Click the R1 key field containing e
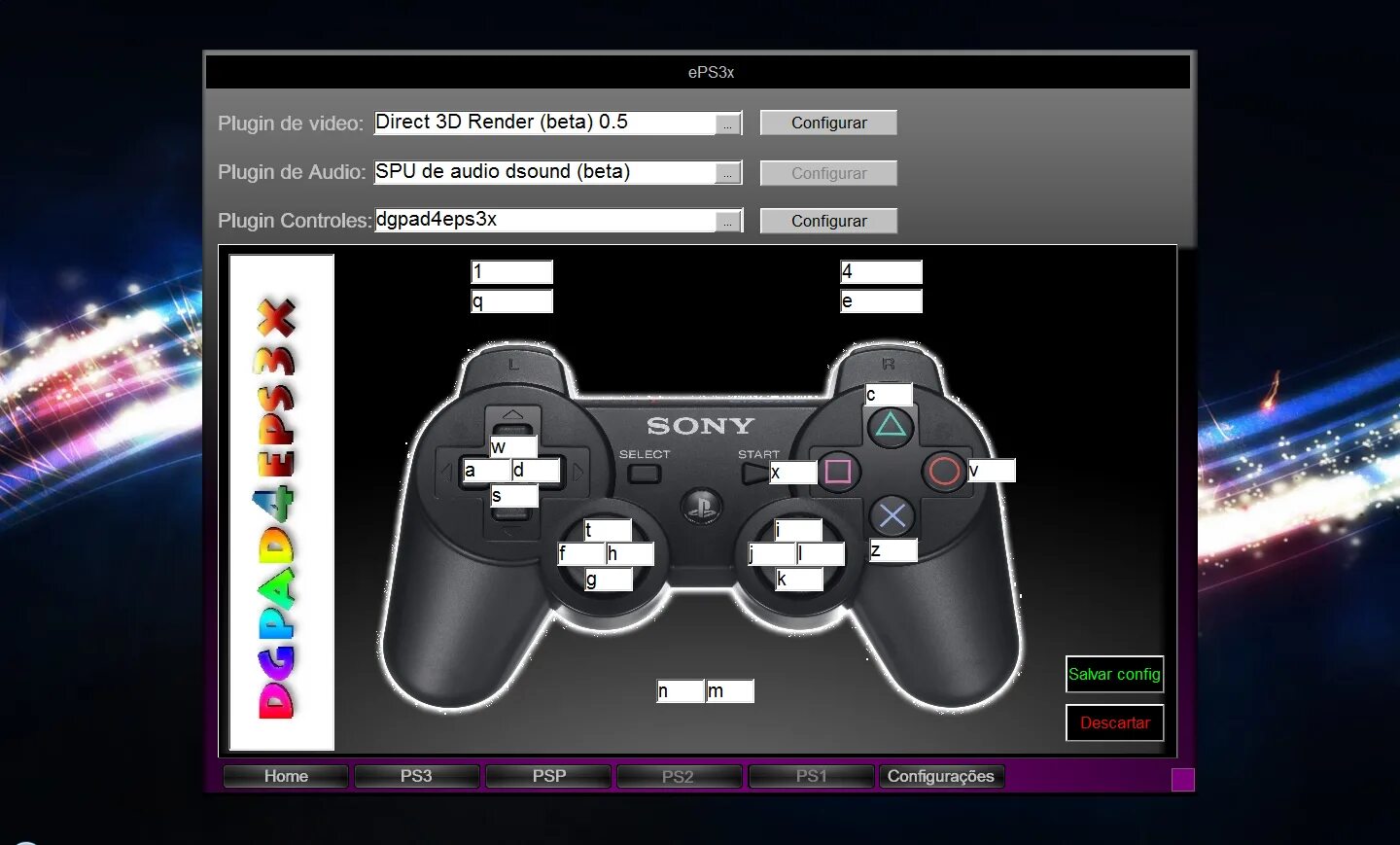1400x845 pixels. click(881, 301)
